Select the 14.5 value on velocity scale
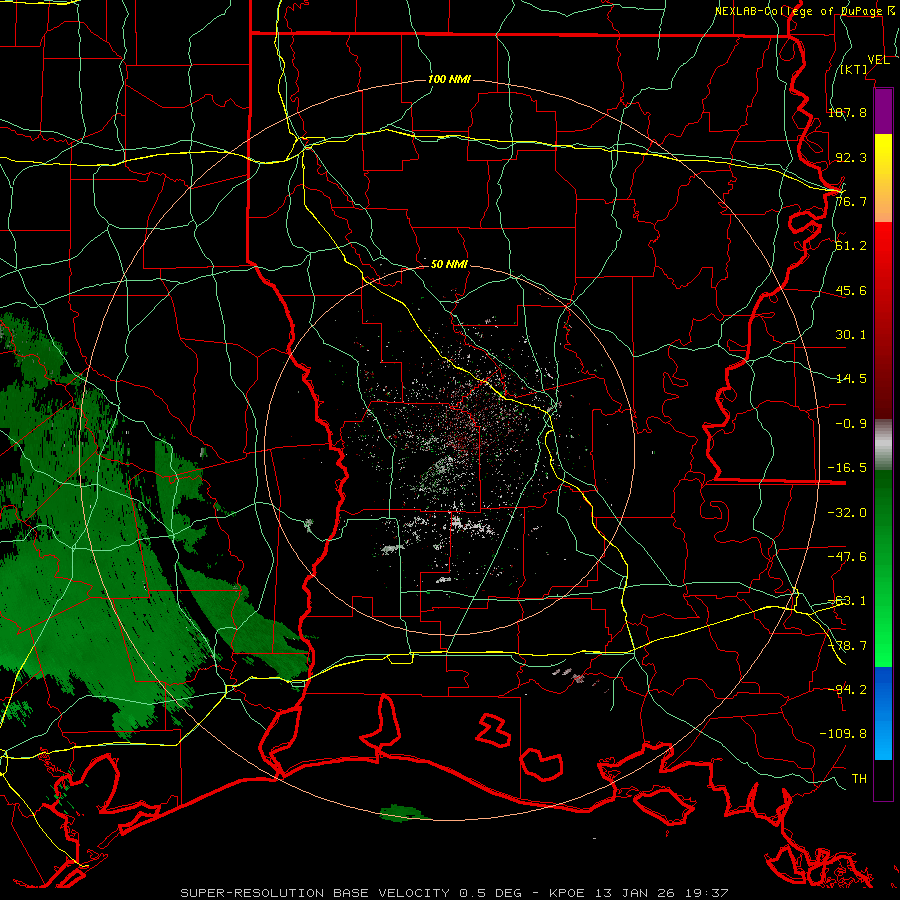Screen dimensions: 900x900 click(x=851, y=379)
